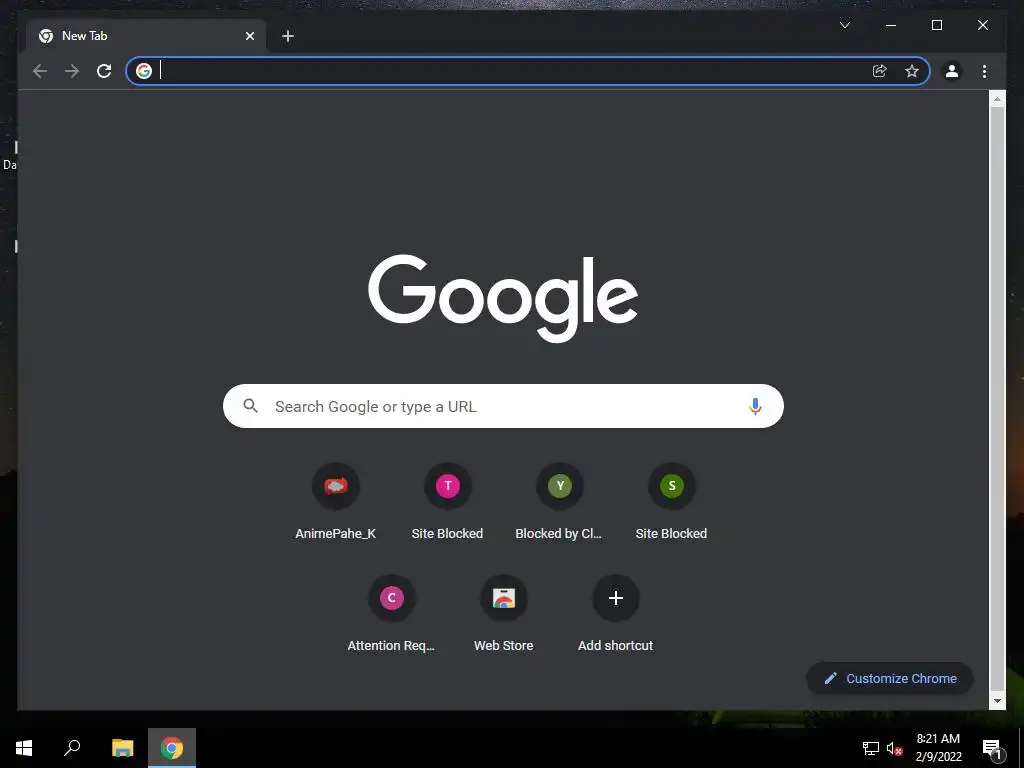Minimize the Chrome window

[890, 25]
